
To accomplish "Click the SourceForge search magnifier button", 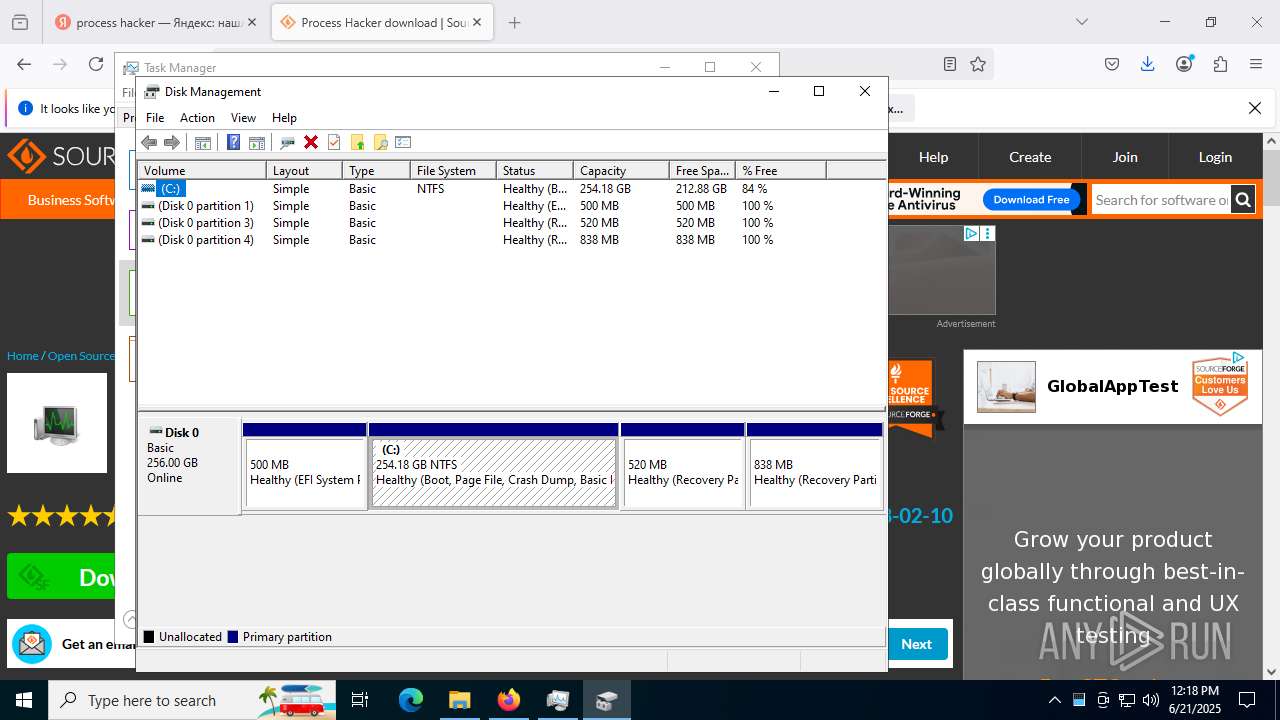I will (1243, 200).
